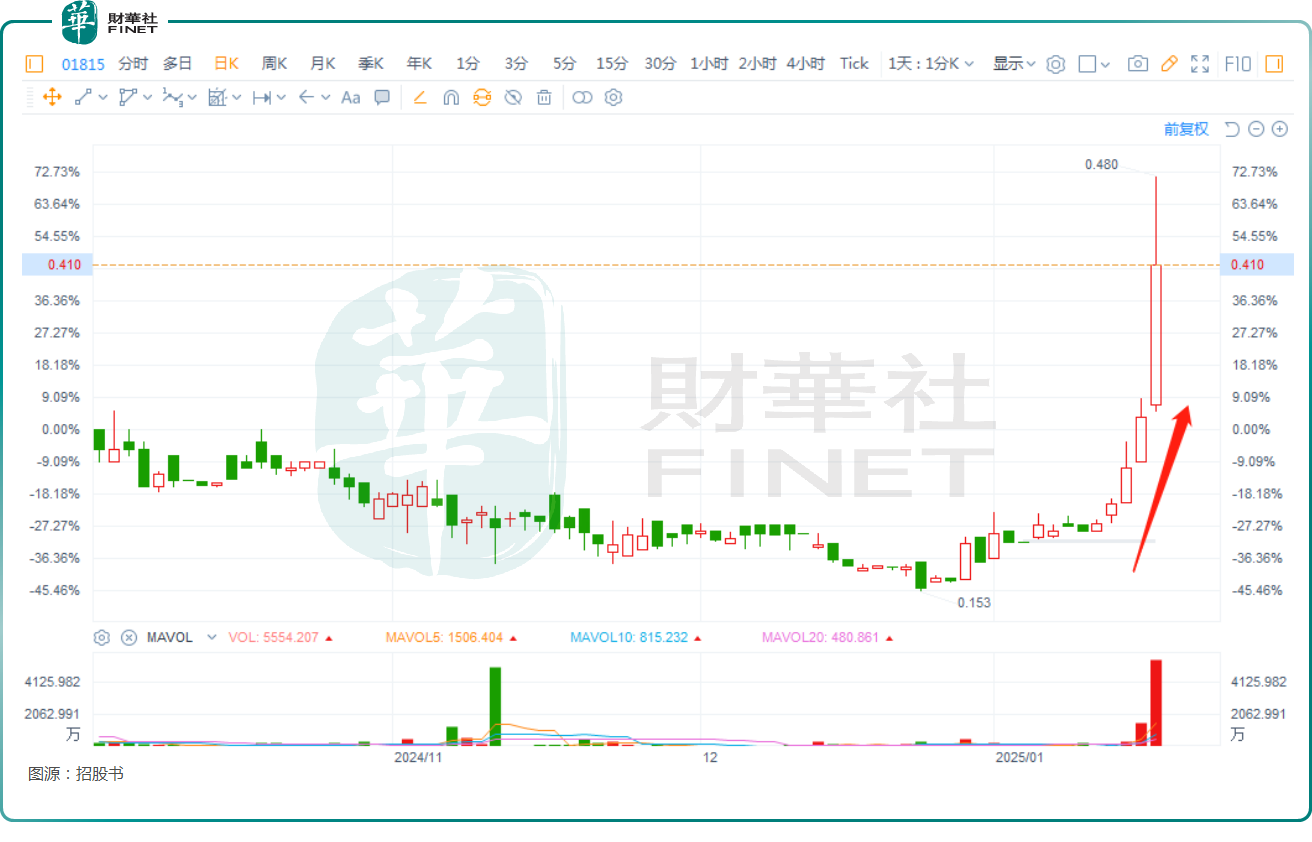Viewport: 1312px width, 842px height.
Task: Toggle the orange pencil drawing toolbar
Action: click(1169, 64)
